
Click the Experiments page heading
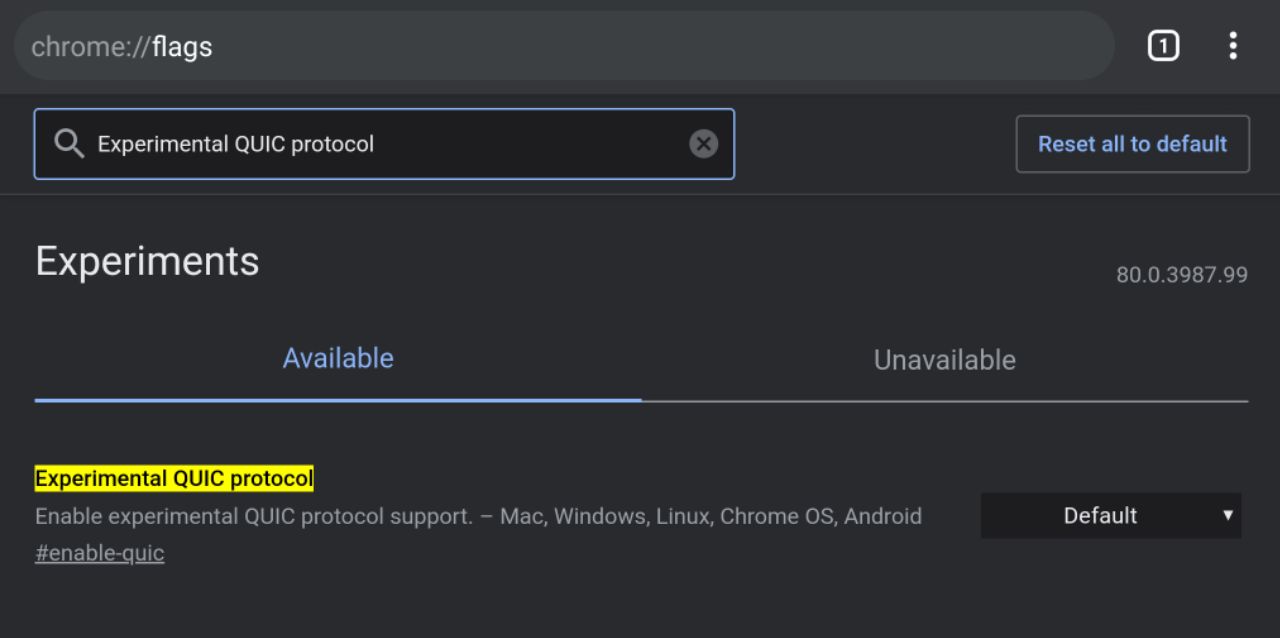coord(147,262)
